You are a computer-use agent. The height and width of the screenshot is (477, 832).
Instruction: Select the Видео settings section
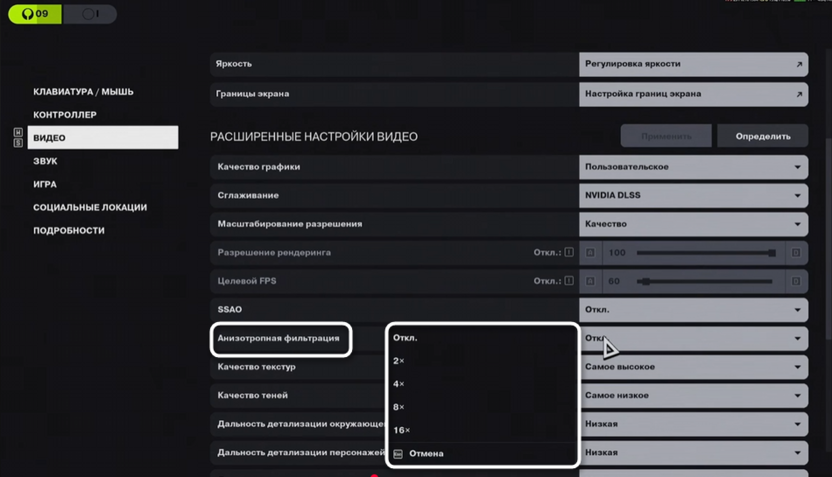(103, 137)
